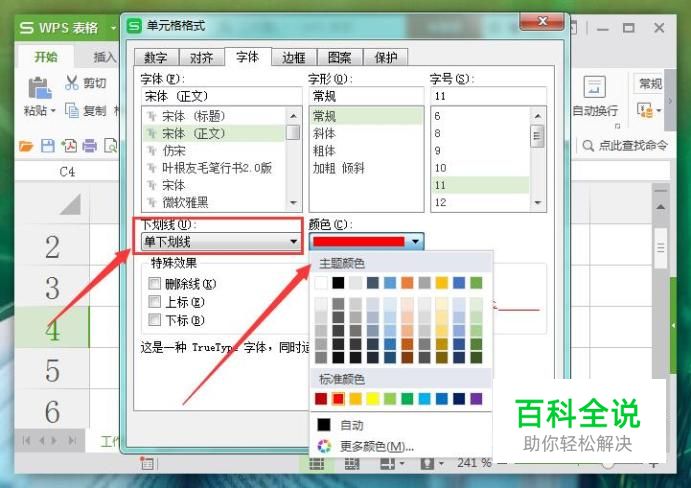Click the select-all corner triangle
This screenshot has width=691, height=488.
point(70,205)
